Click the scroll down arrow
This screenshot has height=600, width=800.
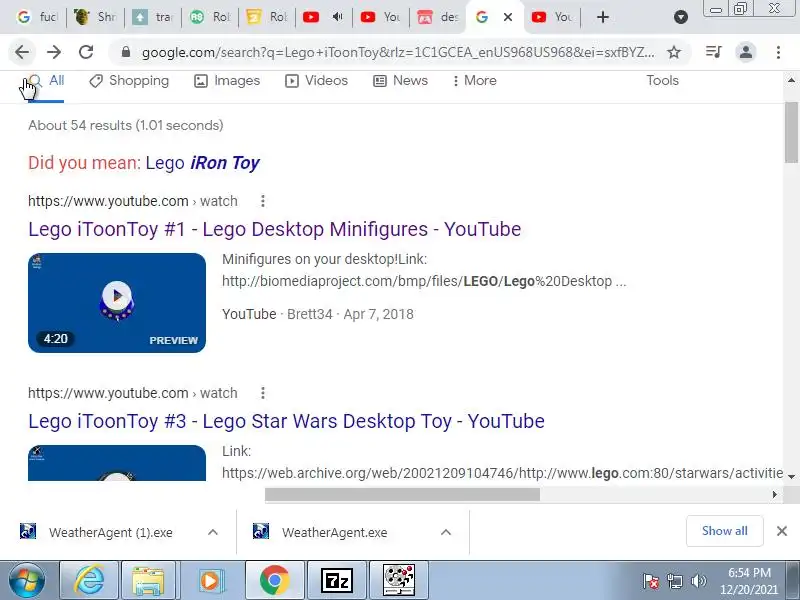coord(791,477)
